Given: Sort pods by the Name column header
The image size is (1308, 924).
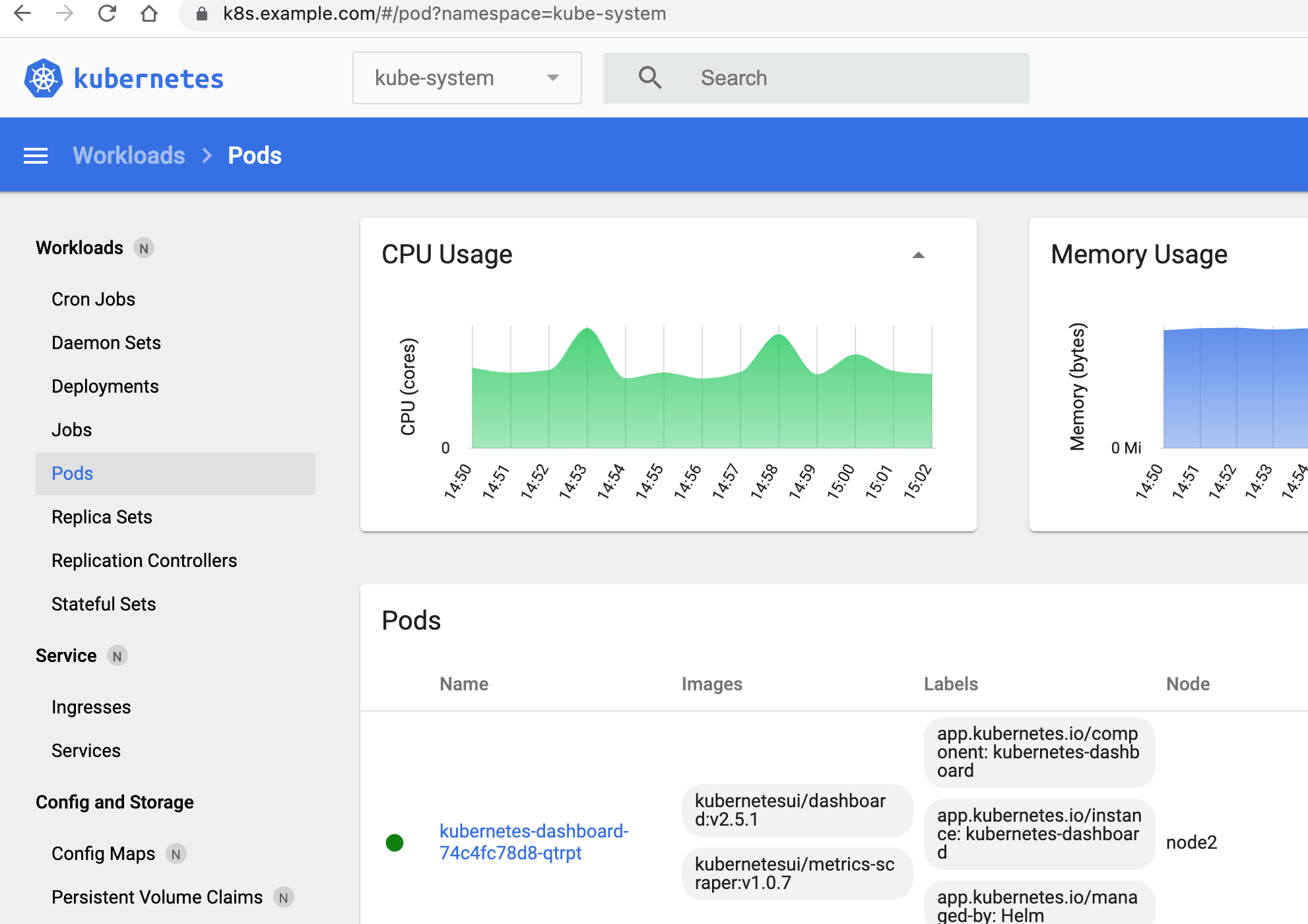Looking at the screenshot, I should tap(464, 684).
